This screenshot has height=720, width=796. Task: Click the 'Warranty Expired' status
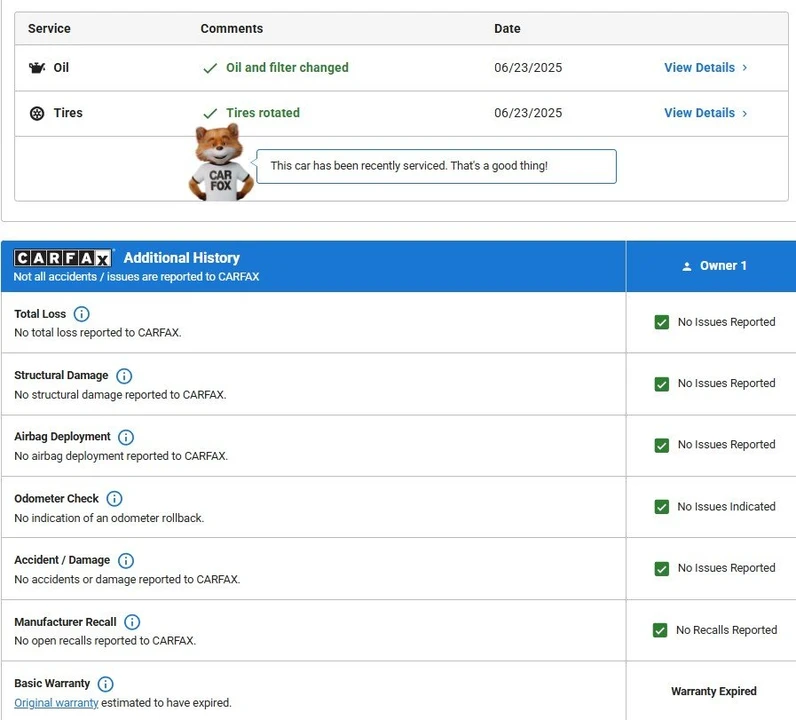(713, 691)
